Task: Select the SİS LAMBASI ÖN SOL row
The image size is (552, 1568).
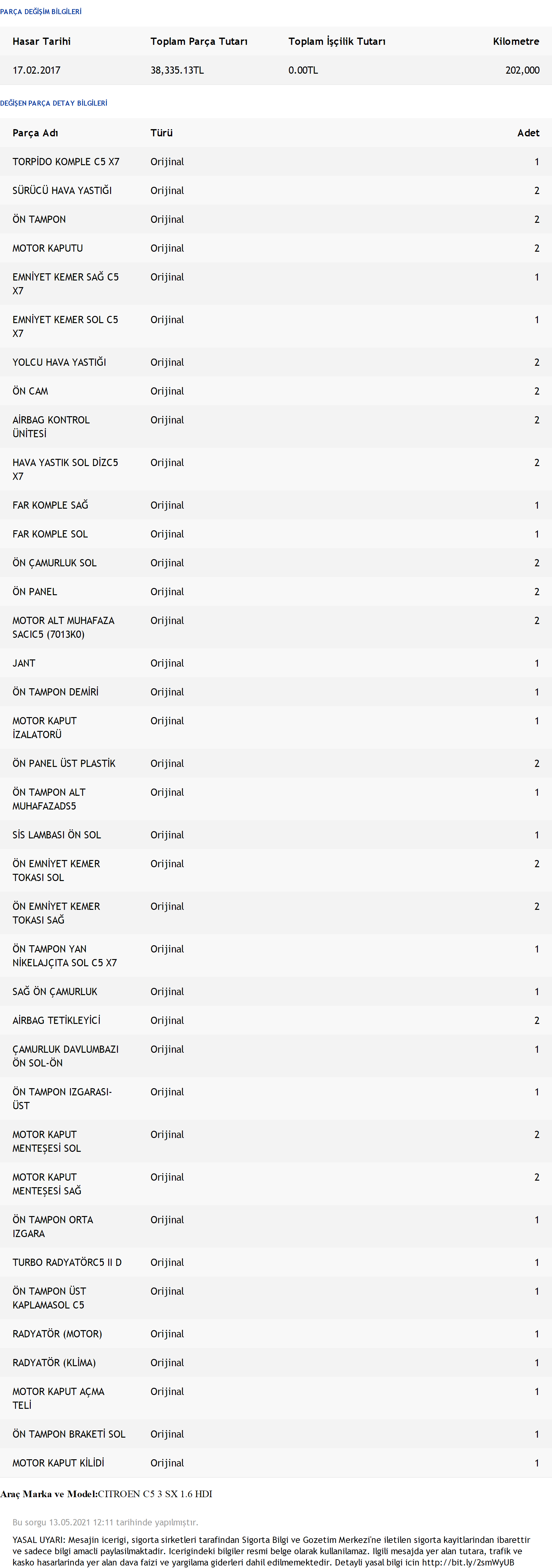Action: tap(276, 835)
